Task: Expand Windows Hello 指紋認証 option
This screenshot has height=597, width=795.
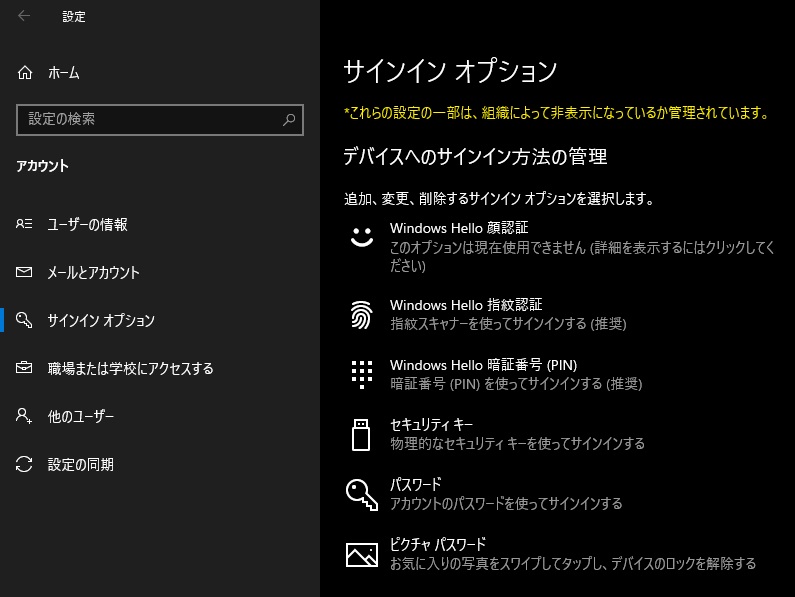Action: point(560,314)
